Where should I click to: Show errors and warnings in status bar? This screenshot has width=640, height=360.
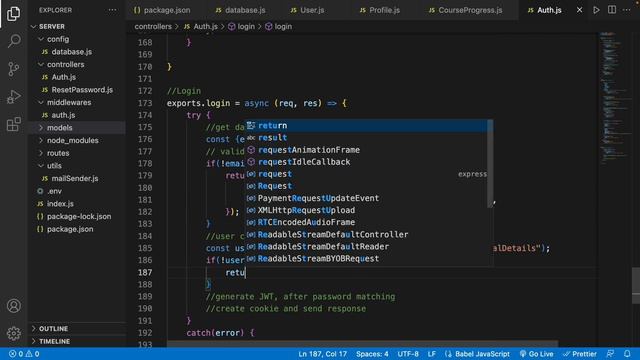24,354
